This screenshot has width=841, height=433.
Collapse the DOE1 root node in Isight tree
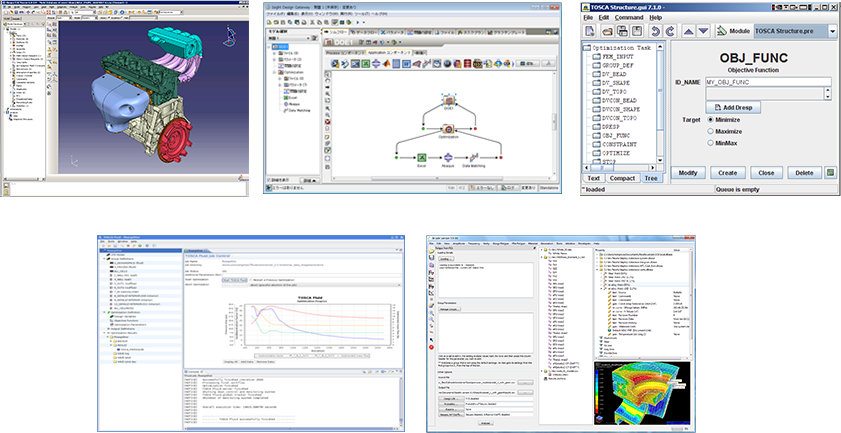click(x=269, y=47)
